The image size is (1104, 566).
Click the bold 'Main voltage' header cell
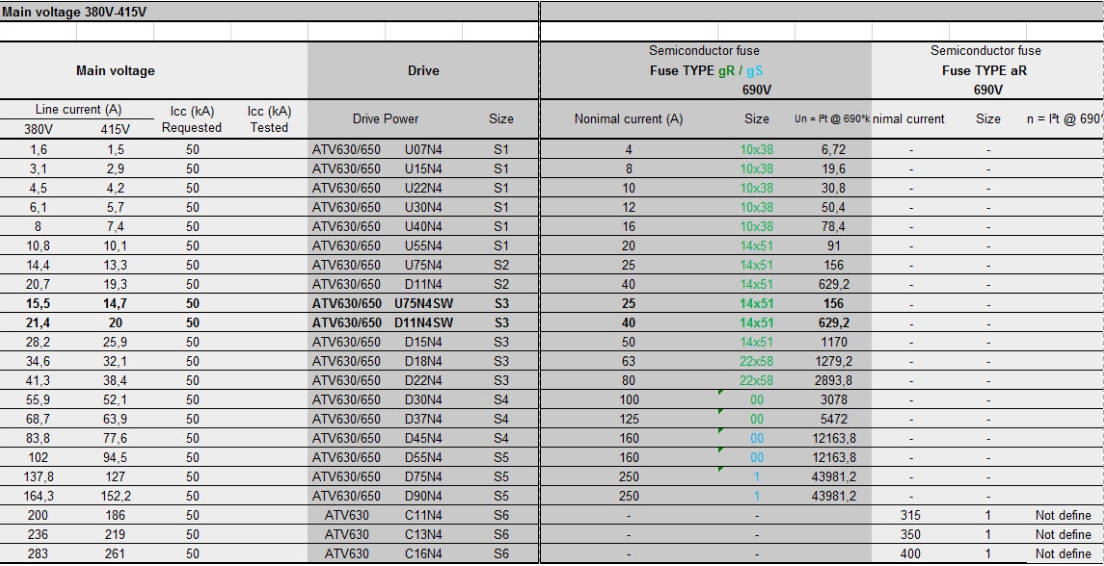(x=115, y=70)
